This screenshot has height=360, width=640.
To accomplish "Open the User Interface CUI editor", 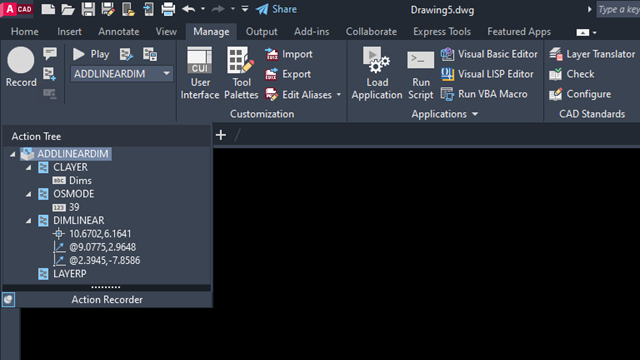I will tap(200, 73).
